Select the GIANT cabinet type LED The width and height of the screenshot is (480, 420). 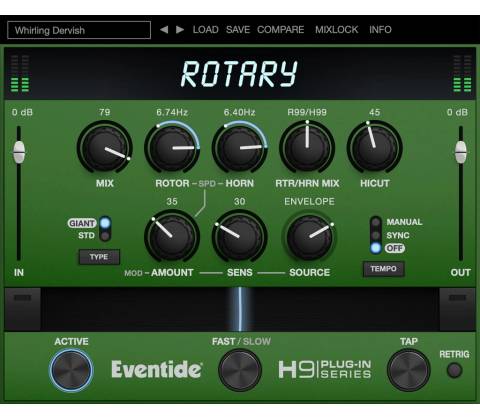105,223
